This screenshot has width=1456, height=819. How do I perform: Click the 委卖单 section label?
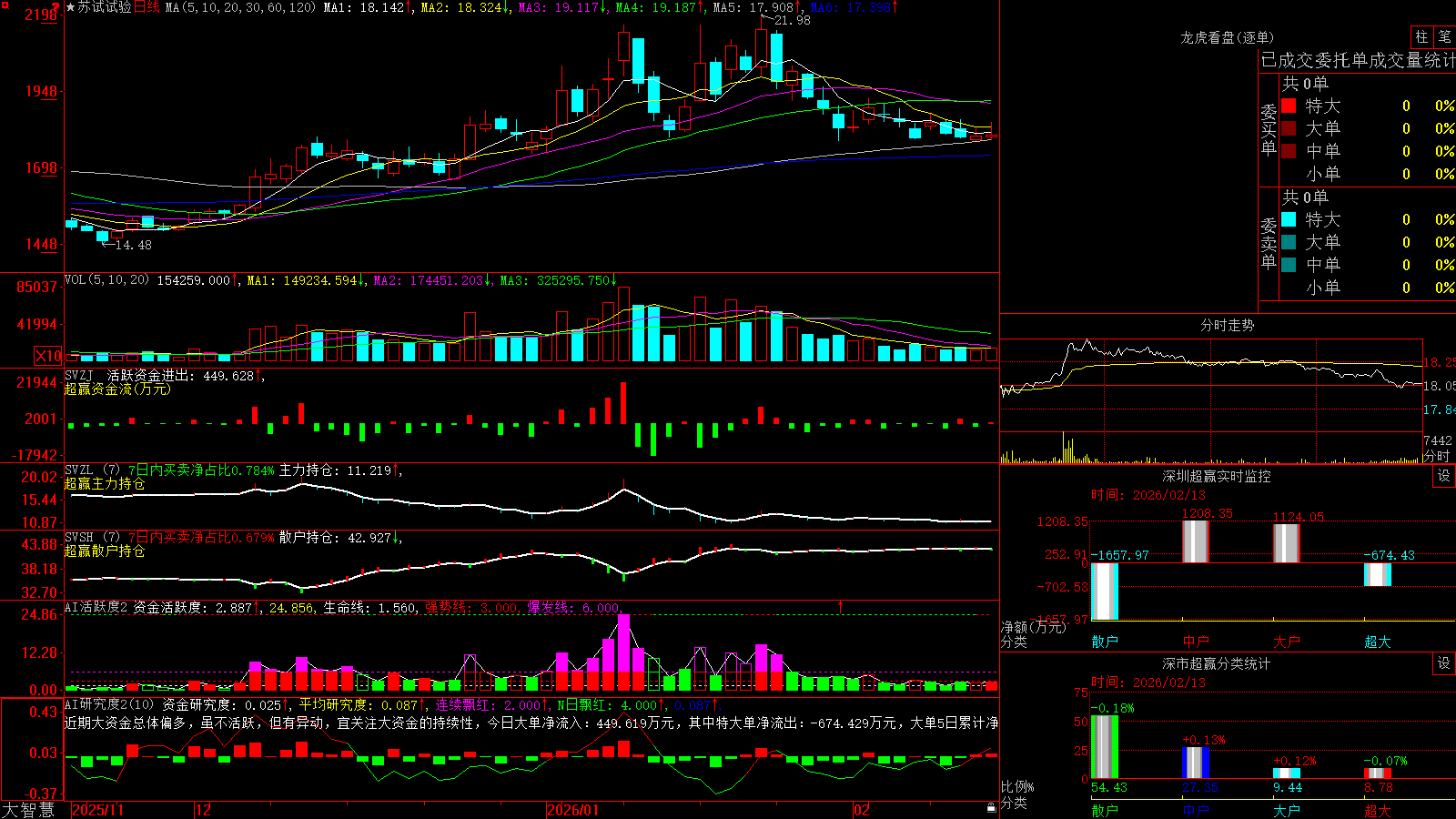tap(1269, 244)
